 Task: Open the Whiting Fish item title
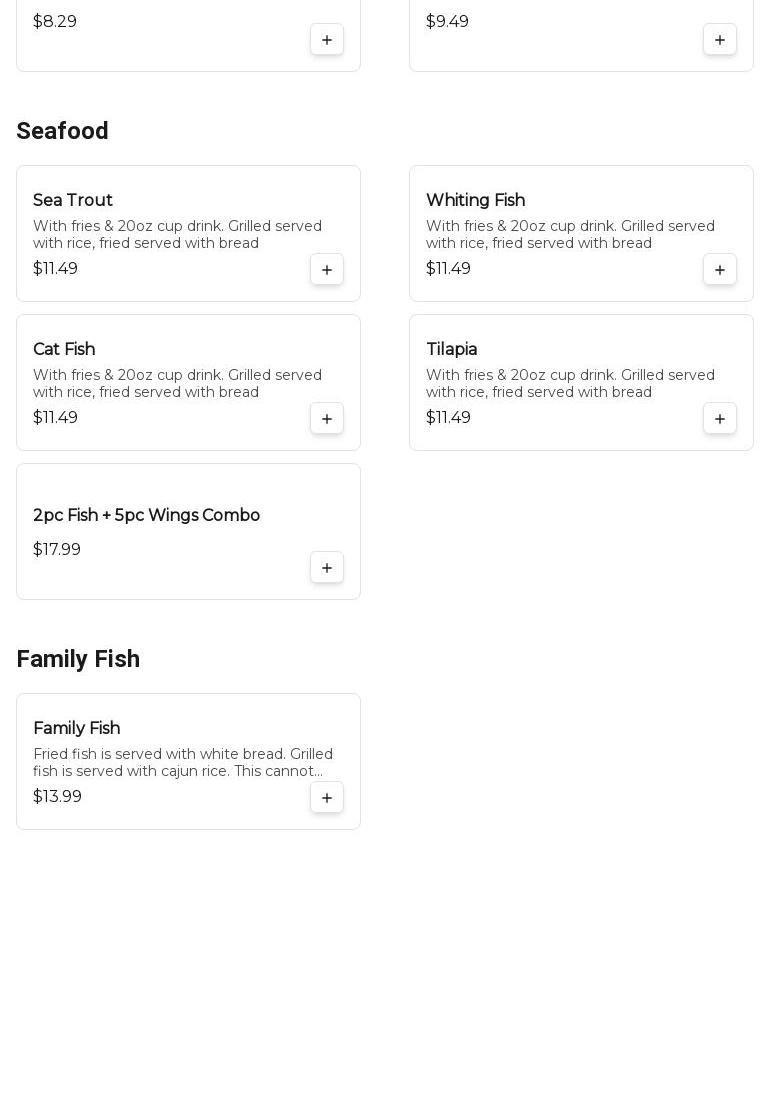475,201
